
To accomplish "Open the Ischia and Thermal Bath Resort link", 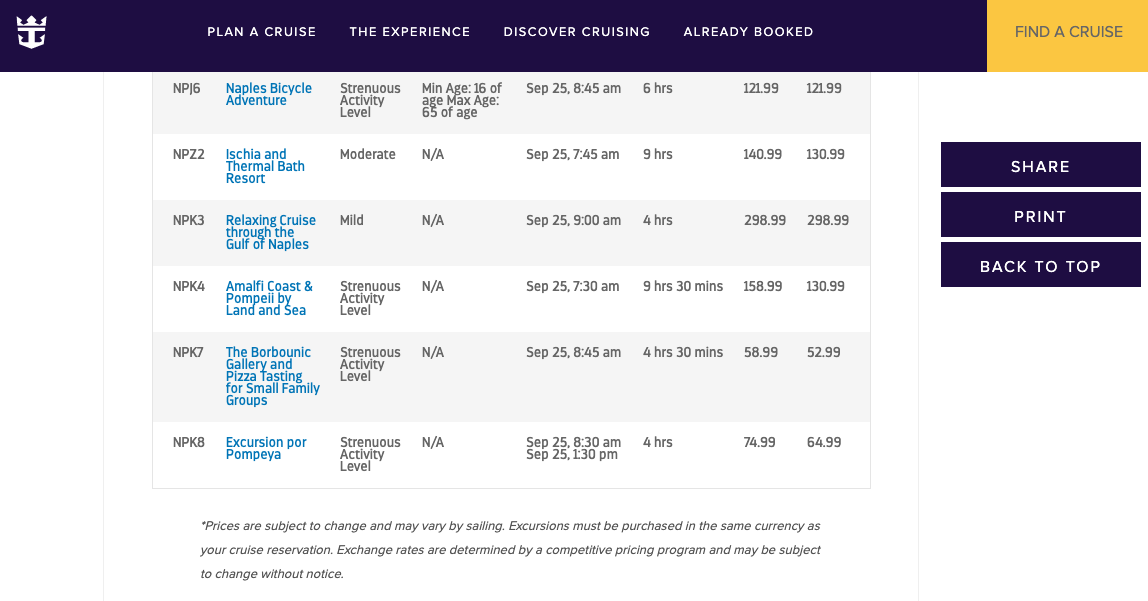I will pyautogui.click(x=264, y=166).
